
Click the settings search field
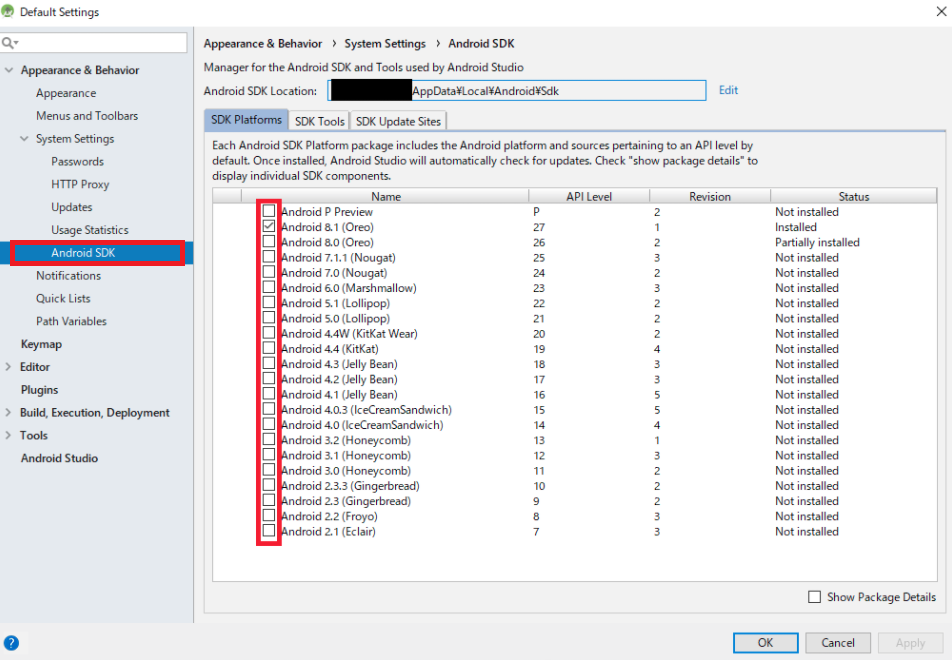(94, 43)
